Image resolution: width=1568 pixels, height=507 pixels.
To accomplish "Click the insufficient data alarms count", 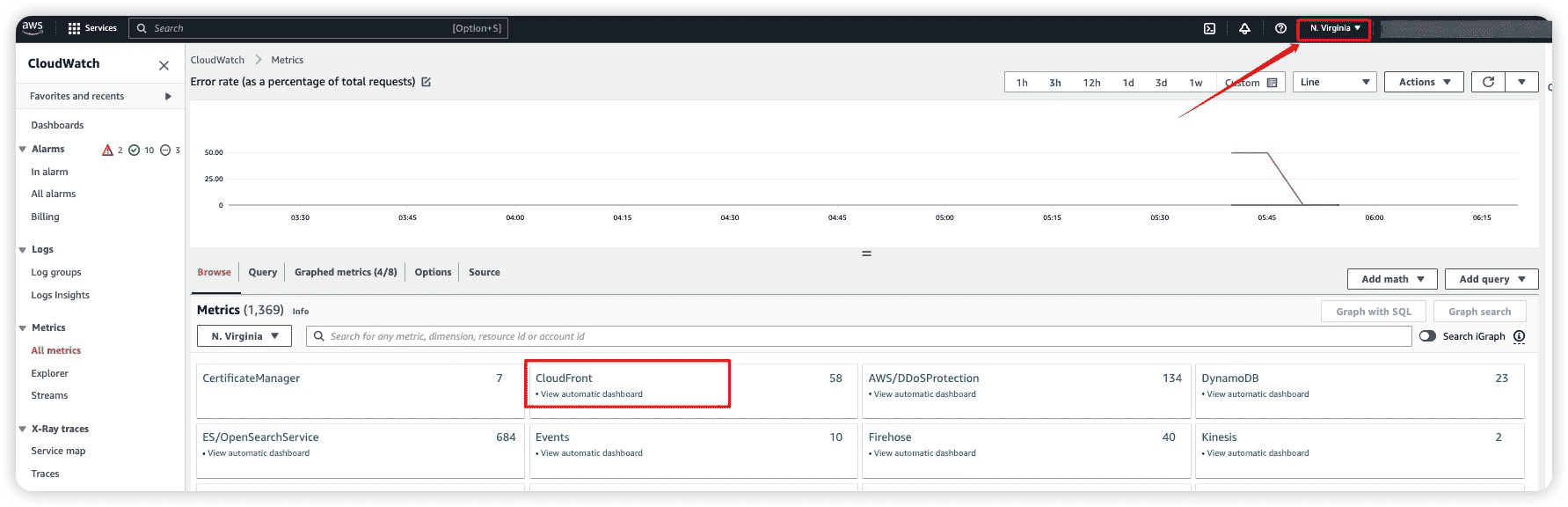I will pyautogui.click(x=171, y=151).
